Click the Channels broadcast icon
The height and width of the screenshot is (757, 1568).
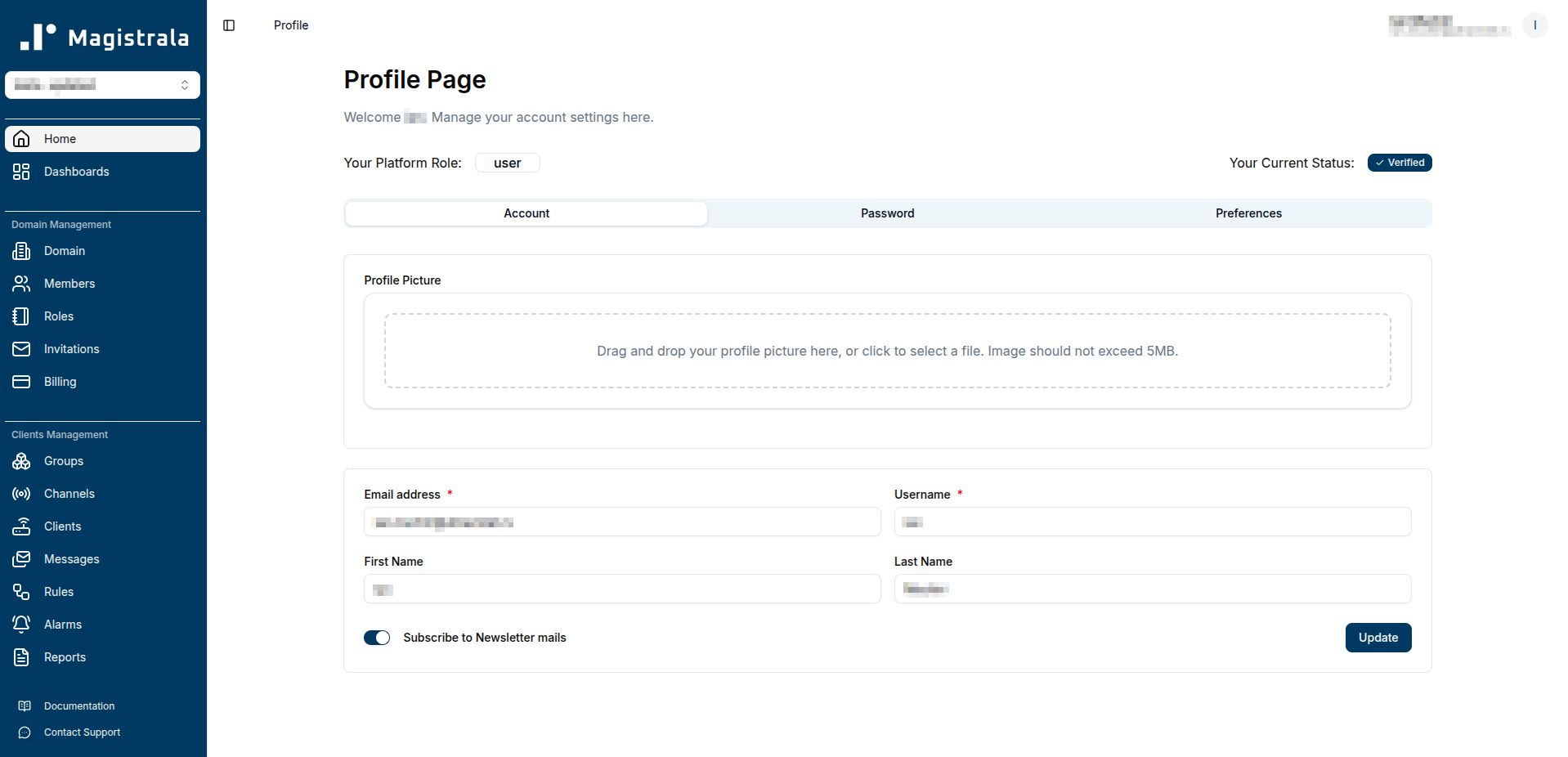21,494
